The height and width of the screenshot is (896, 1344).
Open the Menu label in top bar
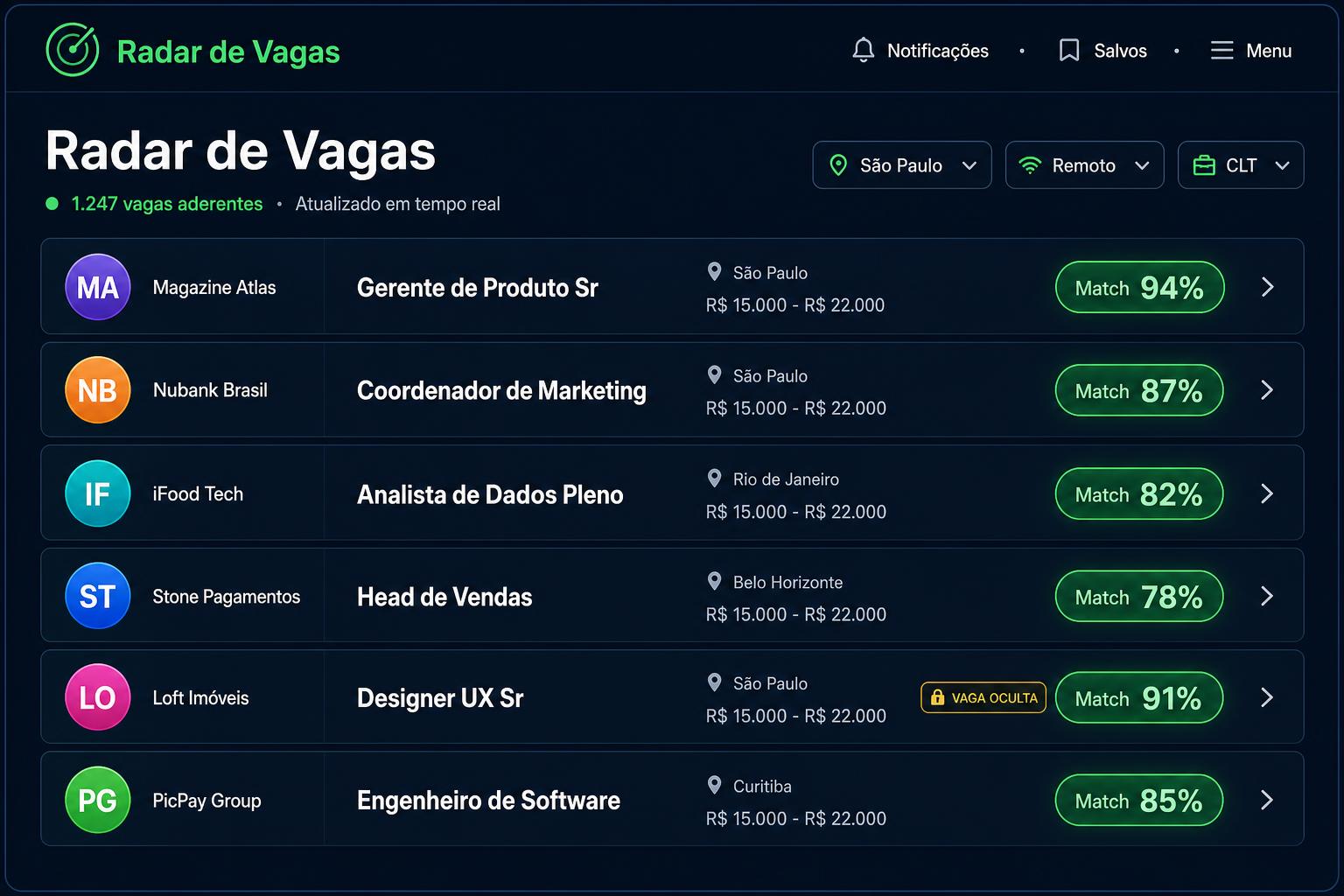click(x=1269, y=51)
